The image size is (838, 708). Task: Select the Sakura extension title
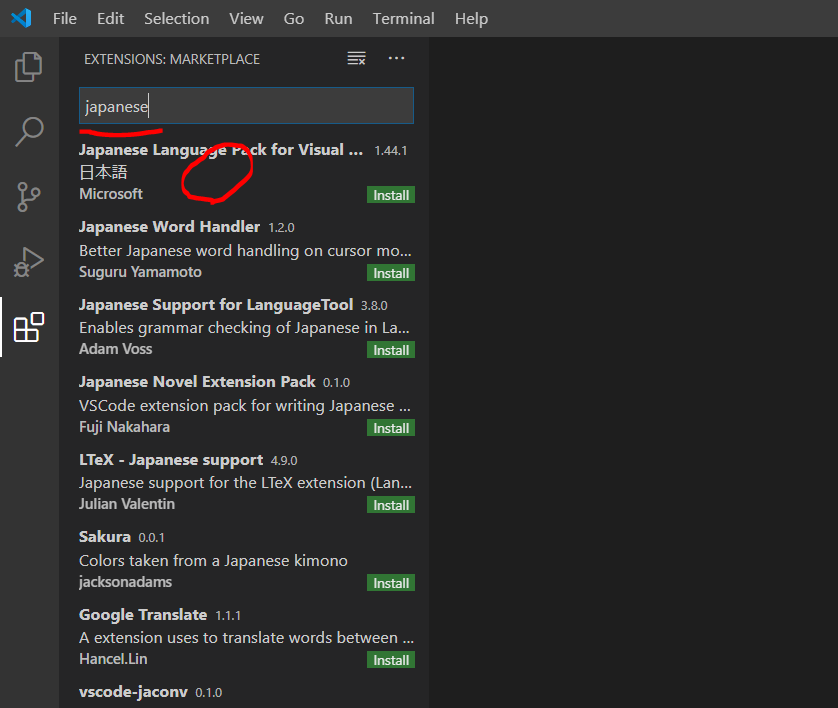(x=105, y=536)
